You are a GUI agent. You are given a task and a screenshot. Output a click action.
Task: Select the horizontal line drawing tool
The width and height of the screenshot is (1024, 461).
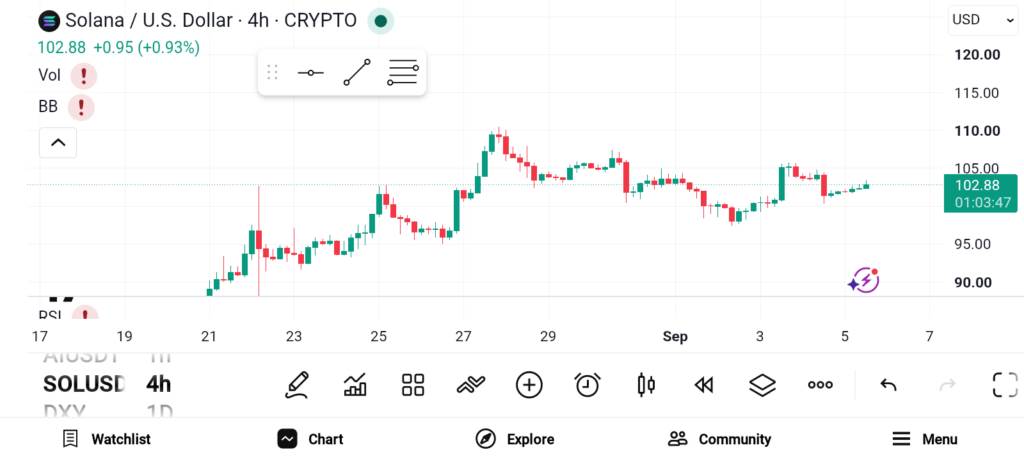coord(310,72)
